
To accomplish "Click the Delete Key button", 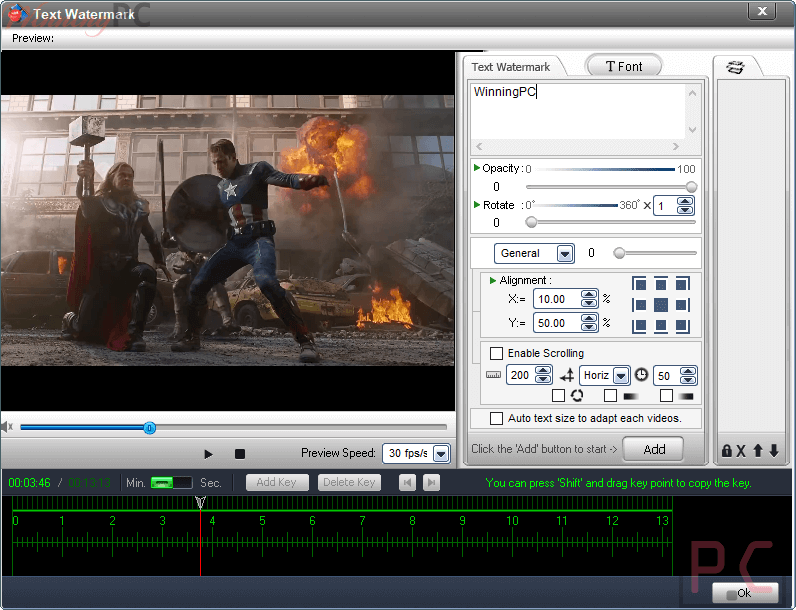I will pos(349,482).
